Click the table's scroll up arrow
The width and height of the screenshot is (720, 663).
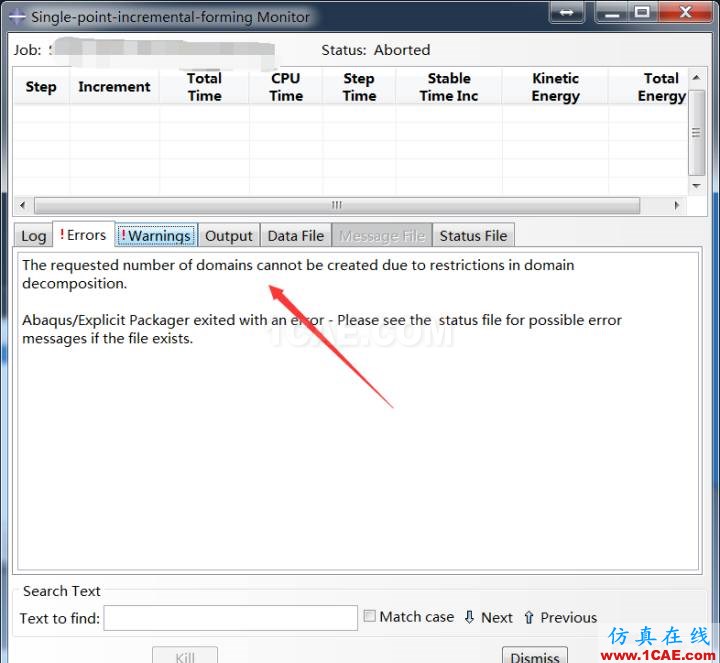pos(696,78)
